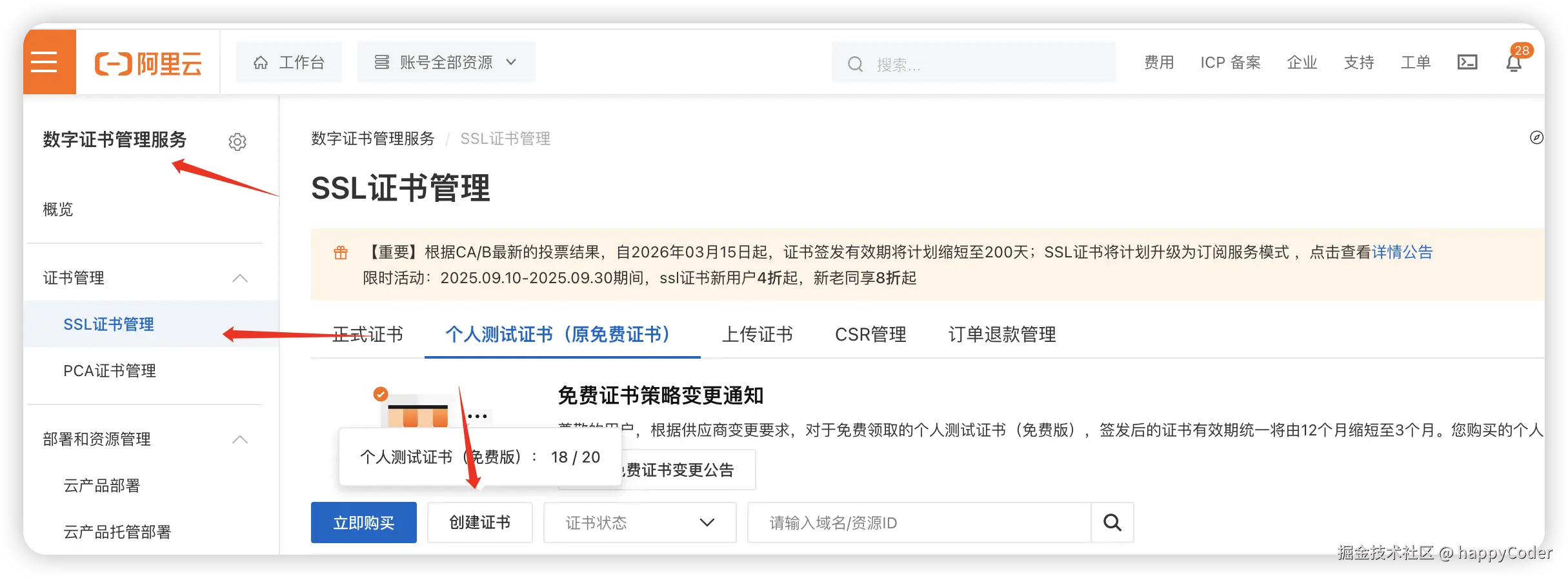Open the 费用 menu
This screenshot has width=1568, height=578.
[x=1159, y=63]
